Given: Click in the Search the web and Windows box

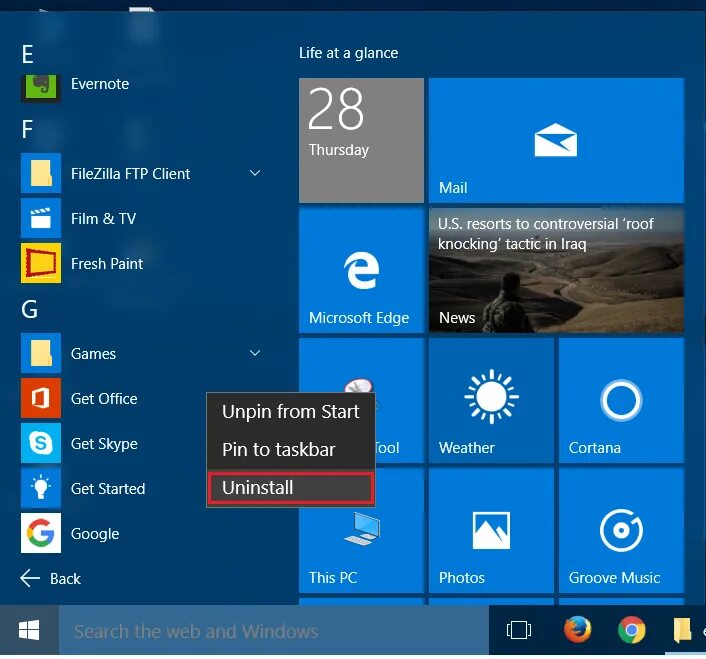Looking at the screenshot, I should coord(273,630).
